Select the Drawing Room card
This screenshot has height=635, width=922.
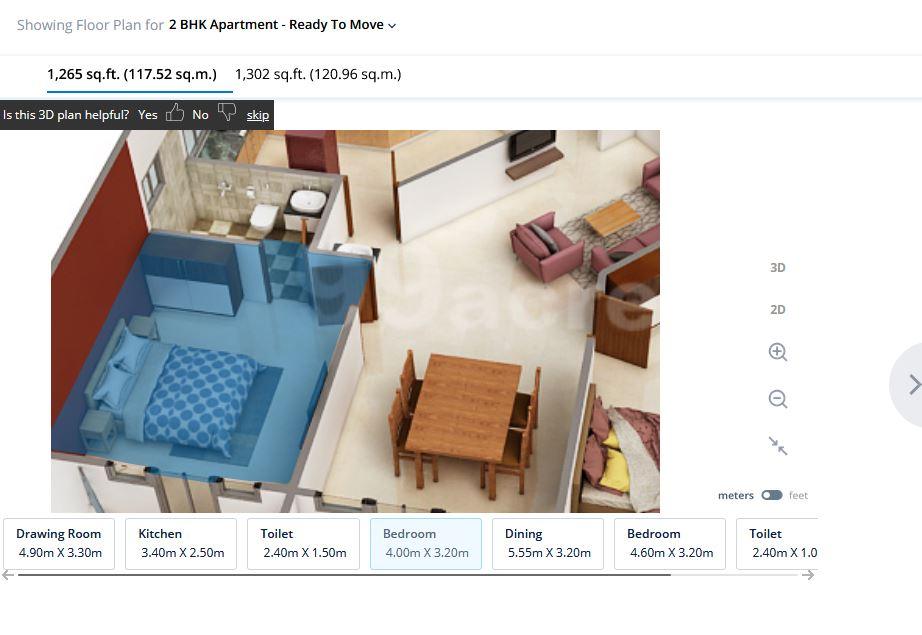pyautogui.click(x=59, y=544)
